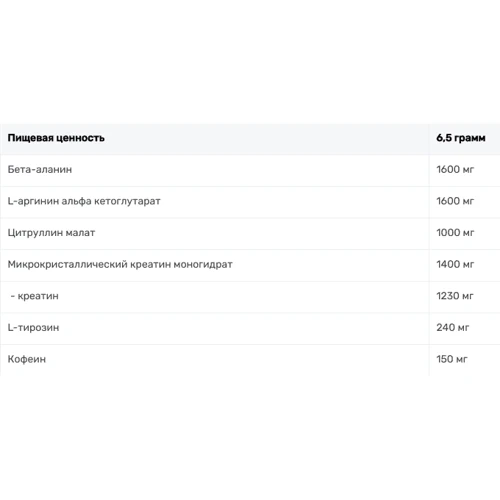500x500 pixels.
Task: Click the word 'моногидрат' in the table
Action: point(203,265)
